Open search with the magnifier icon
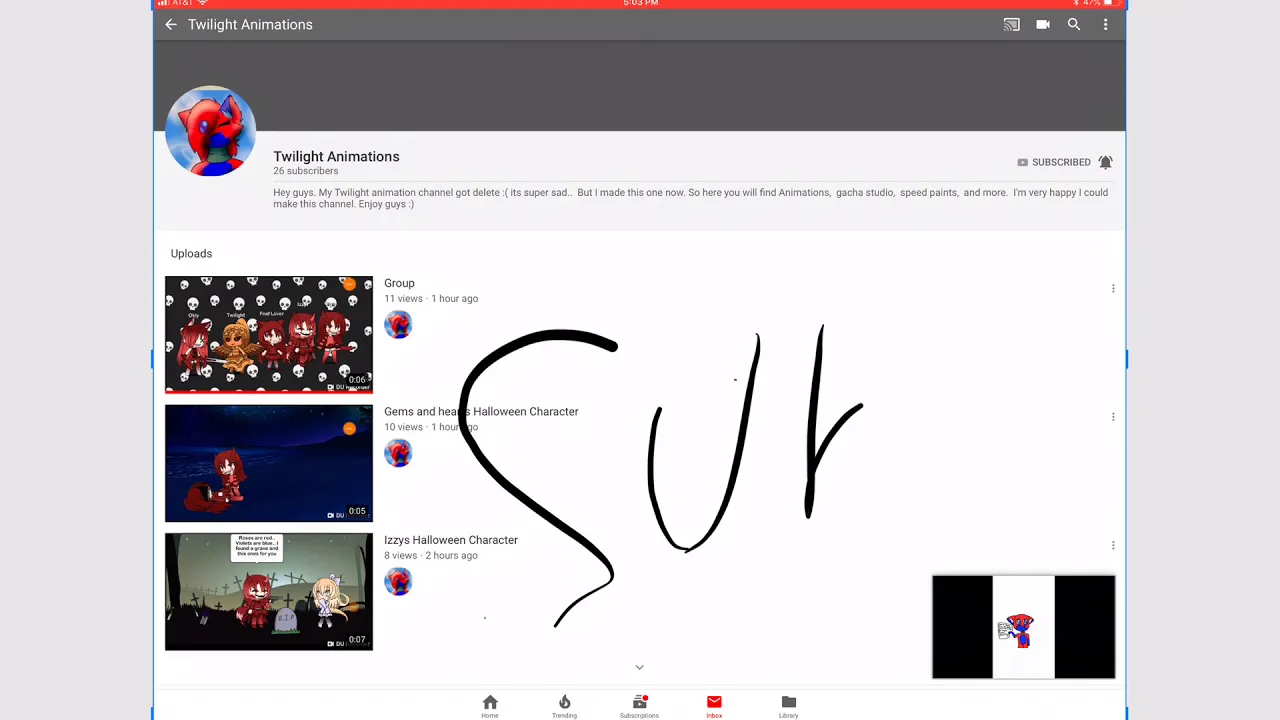 point(1074,25)
